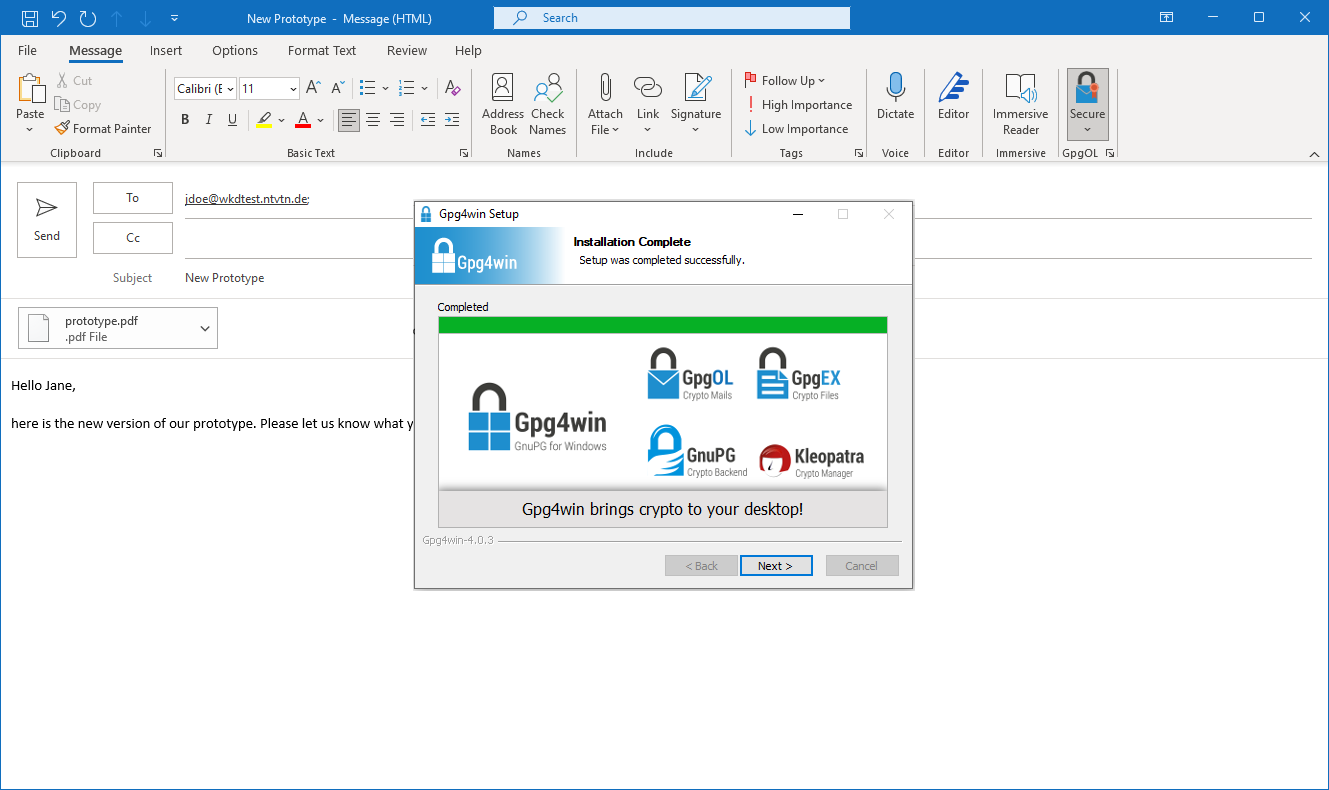Apply red font color

pyautogui.click(x=303, y=120)
